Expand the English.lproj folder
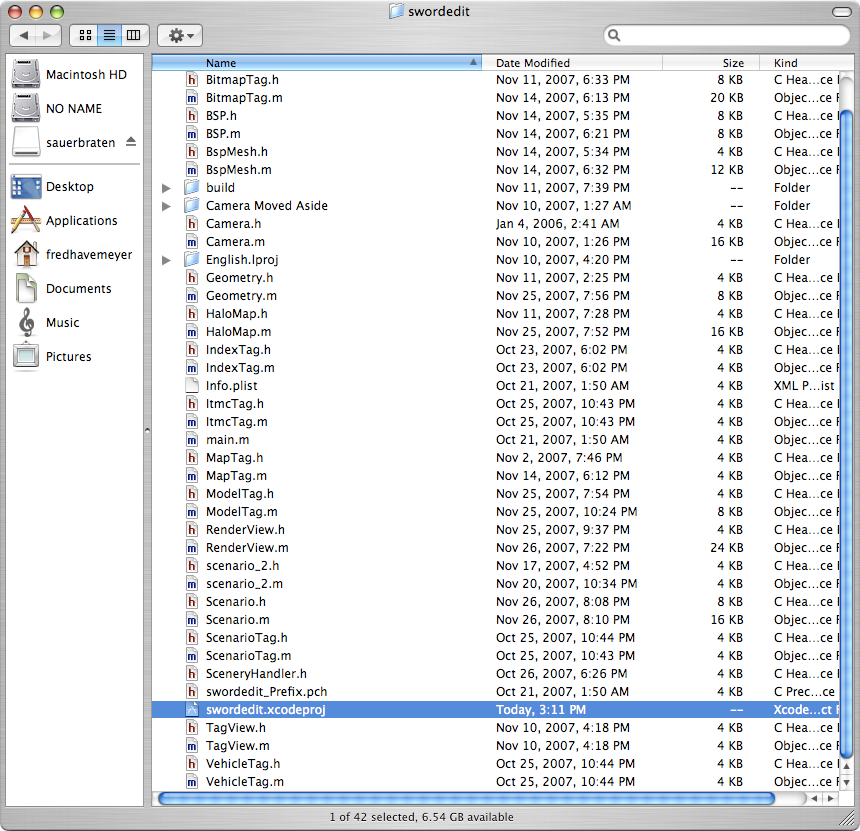Viewport: 860px width, 831px height. [166, 260]
